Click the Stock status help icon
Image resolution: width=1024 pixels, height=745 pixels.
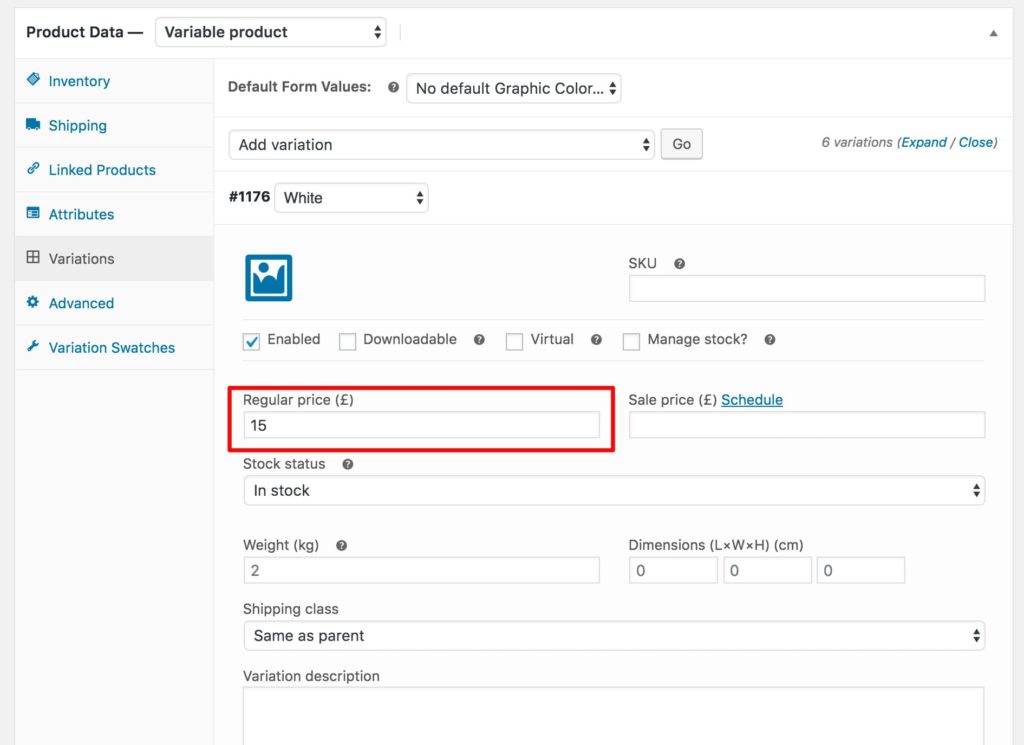348,465
